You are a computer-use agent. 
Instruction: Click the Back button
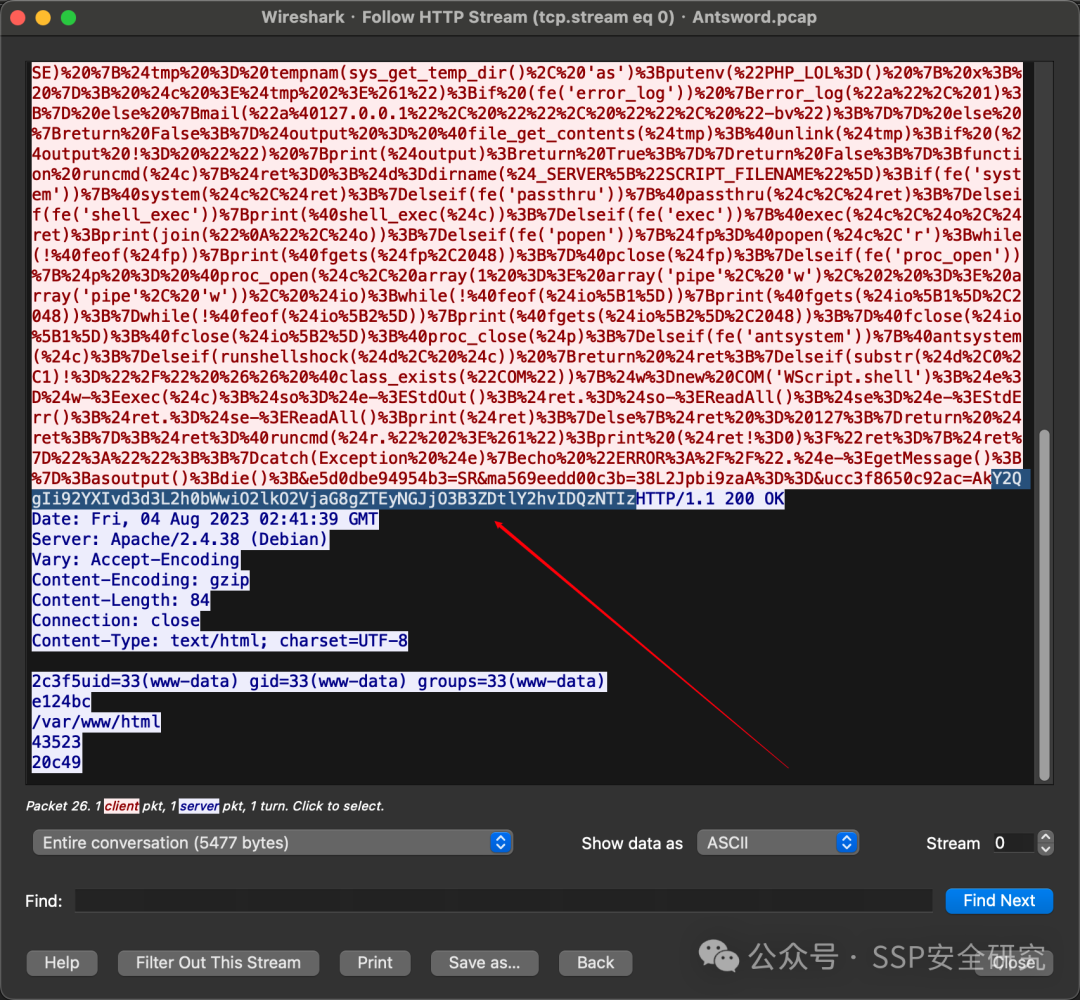pos(595,962)
